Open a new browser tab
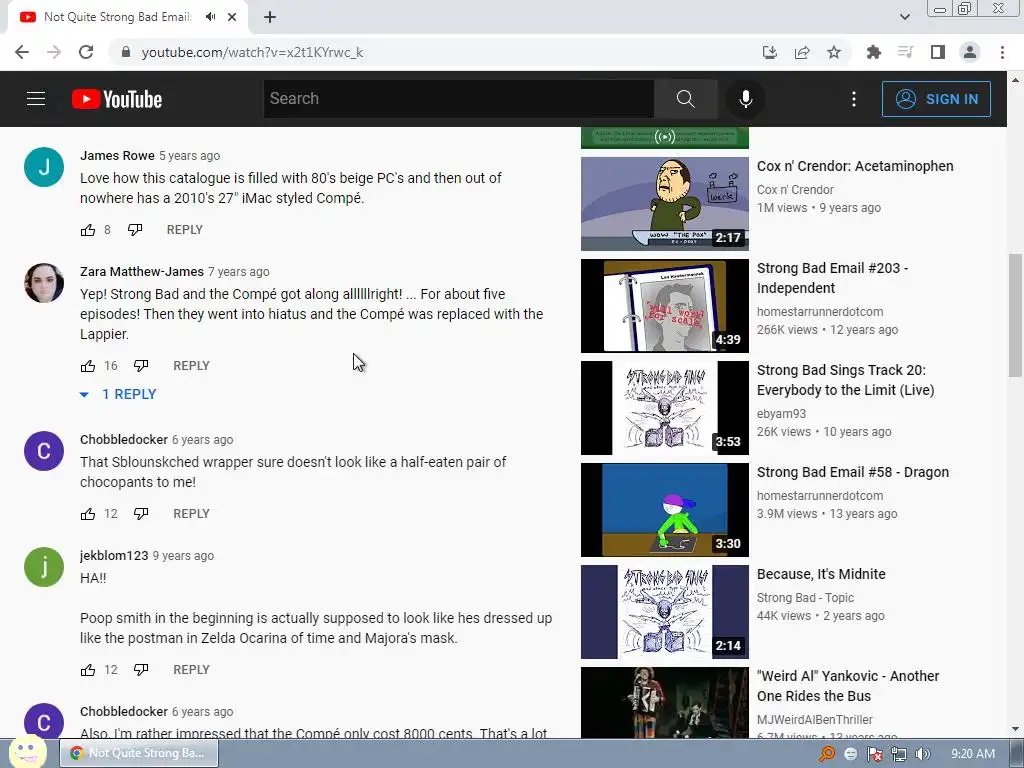 pyautogui.click(x=270, y=17)
